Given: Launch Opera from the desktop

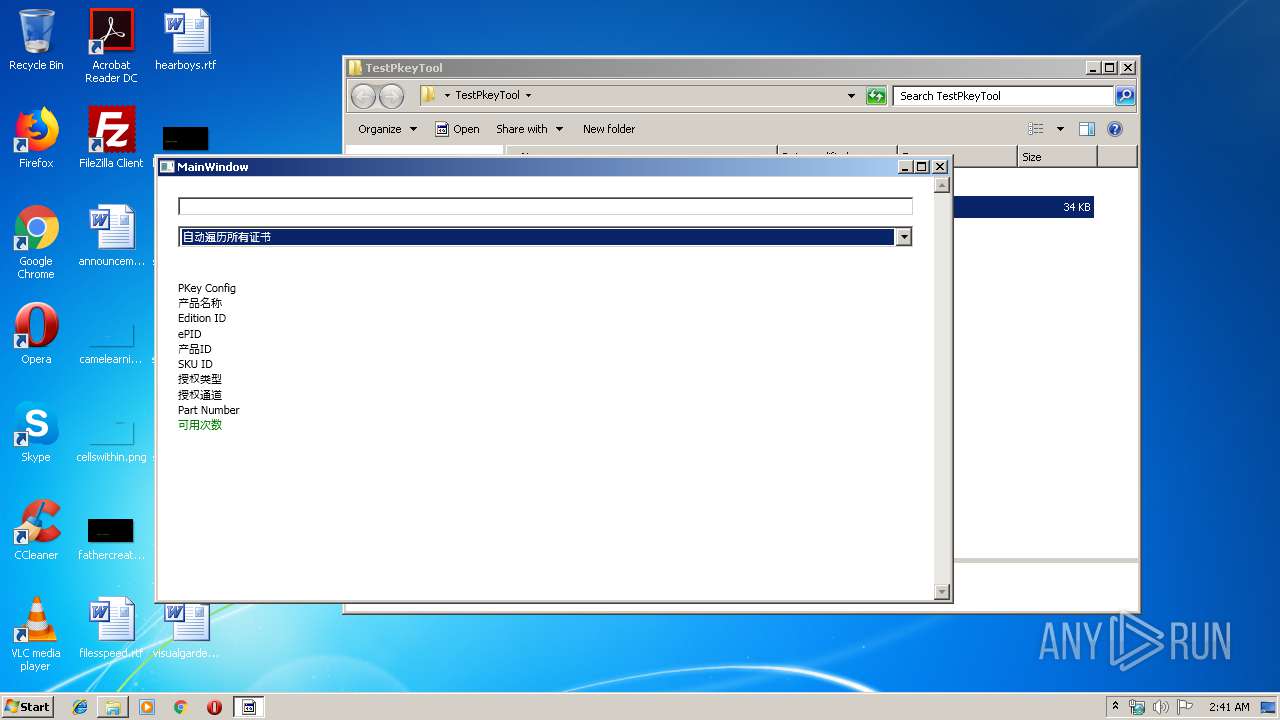Looking at the screenshot, I should tap(36, 334).
